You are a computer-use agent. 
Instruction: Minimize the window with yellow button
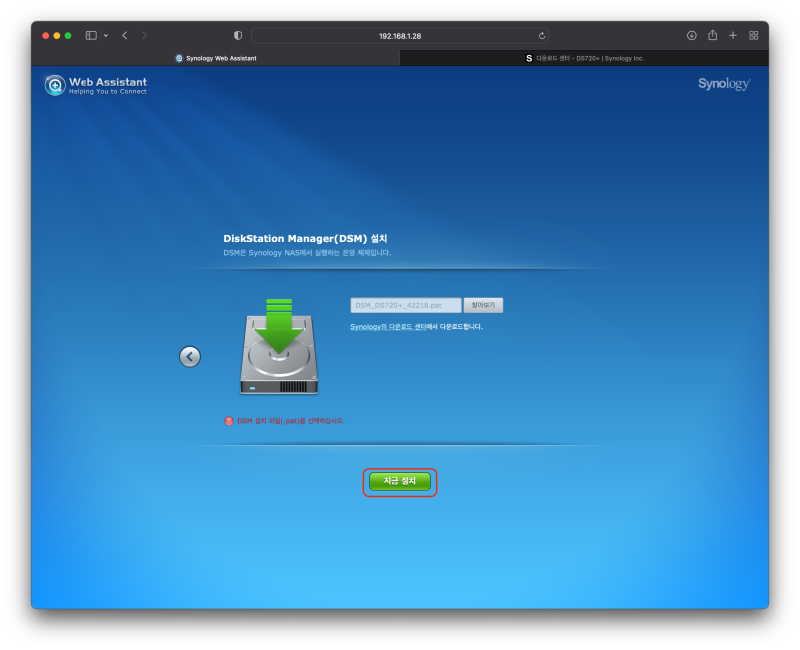click(x=57, y=35)
